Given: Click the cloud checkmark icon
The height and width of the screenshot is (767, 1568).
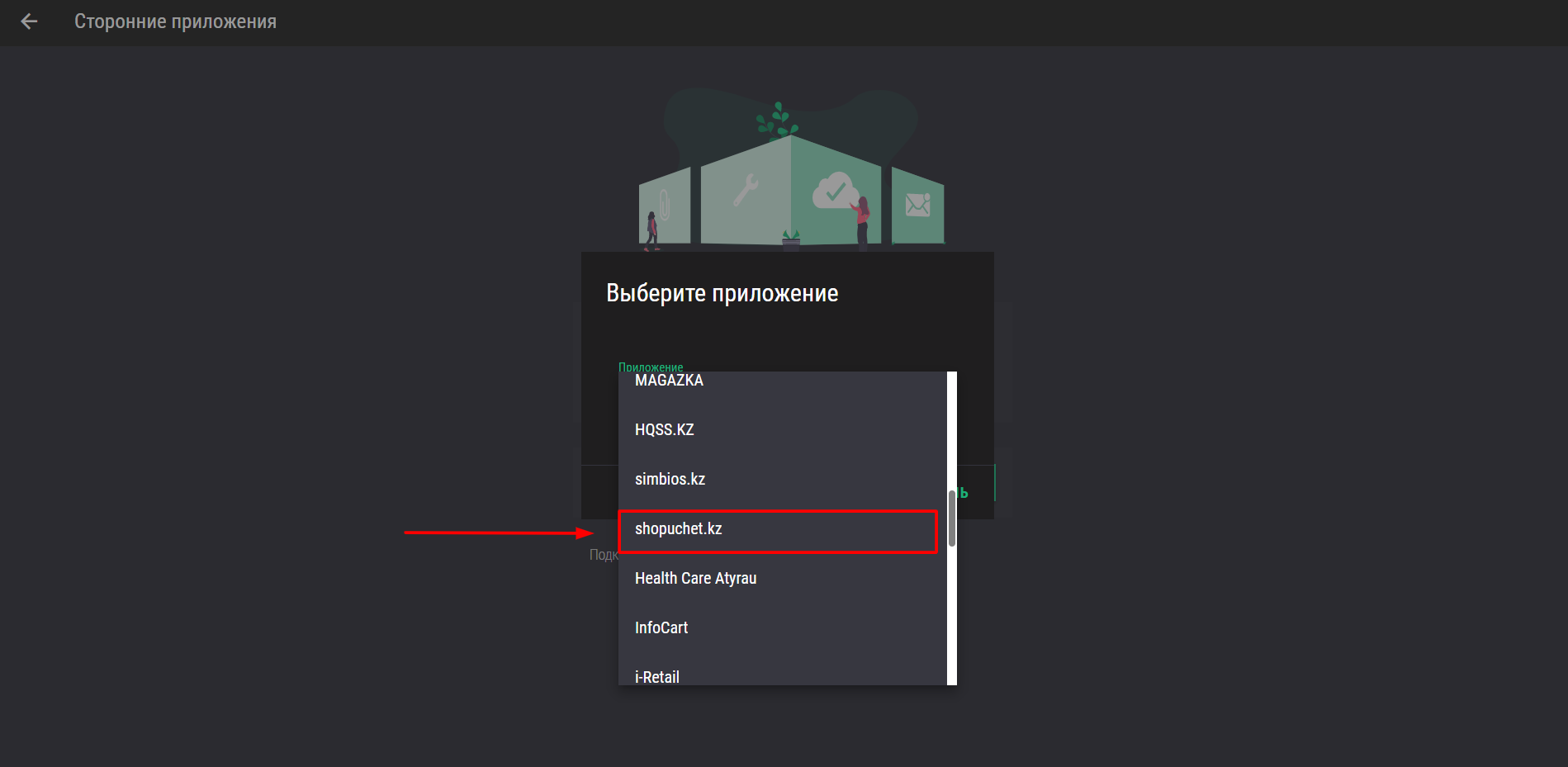Looking at the screenshot, I should (834, 192).
